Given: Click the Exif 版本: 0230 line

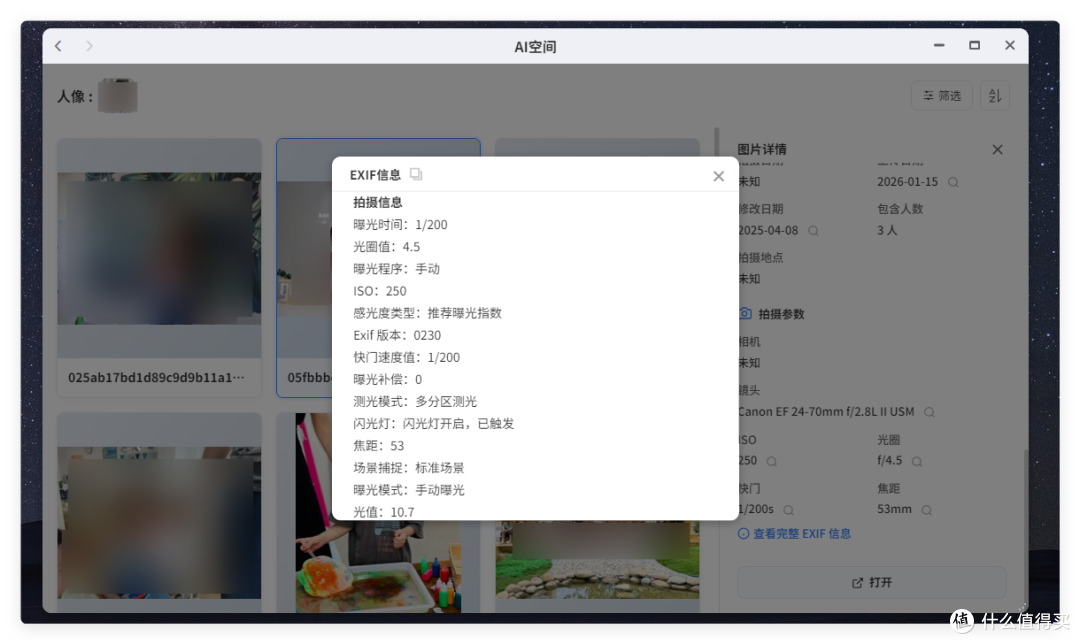Looking at the screenshot, I should pyautogui.click(x=397, y=335).
